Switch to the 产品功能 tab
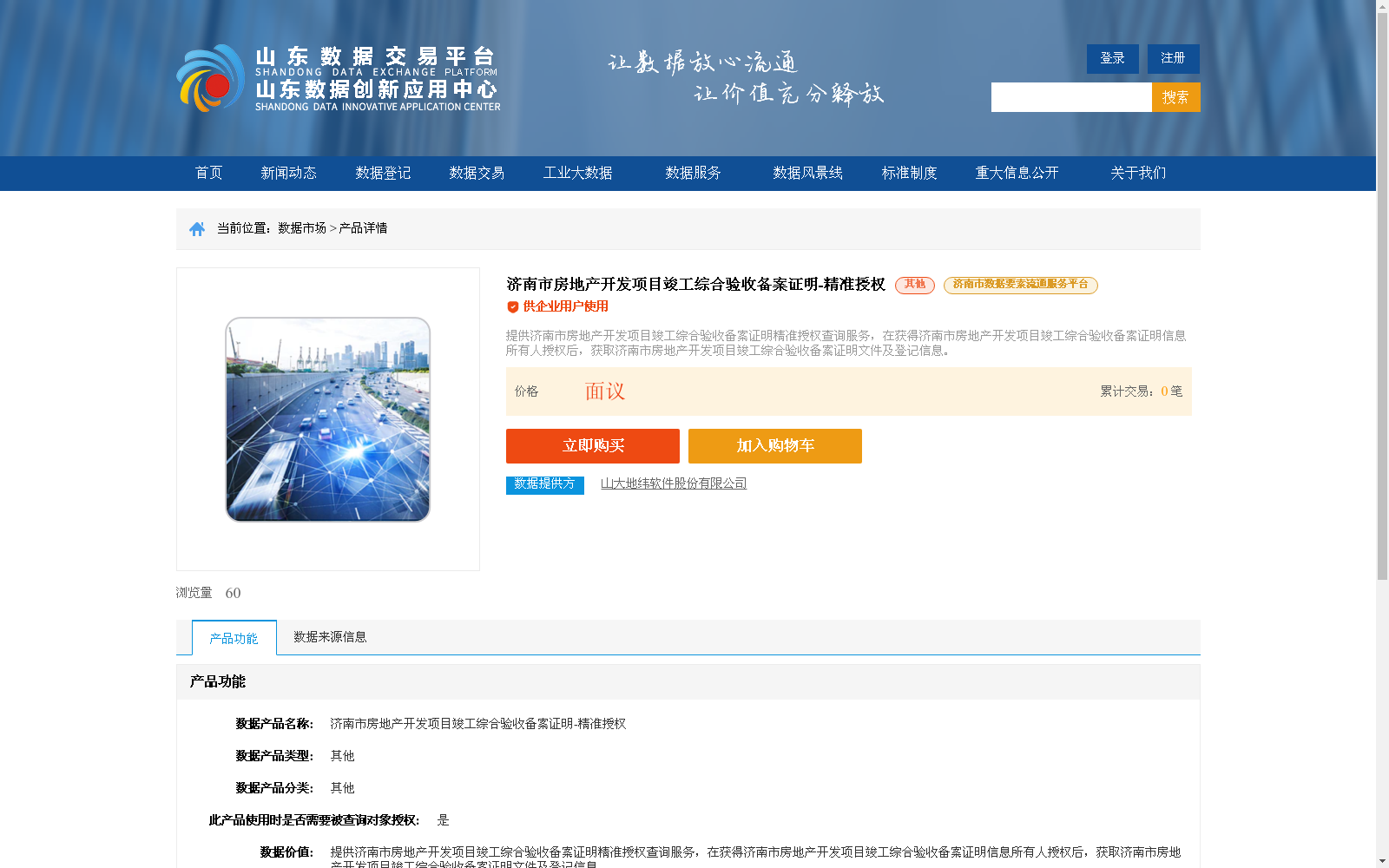The height and width of the screenshot is (868, 1389). (x=234, y=638)
